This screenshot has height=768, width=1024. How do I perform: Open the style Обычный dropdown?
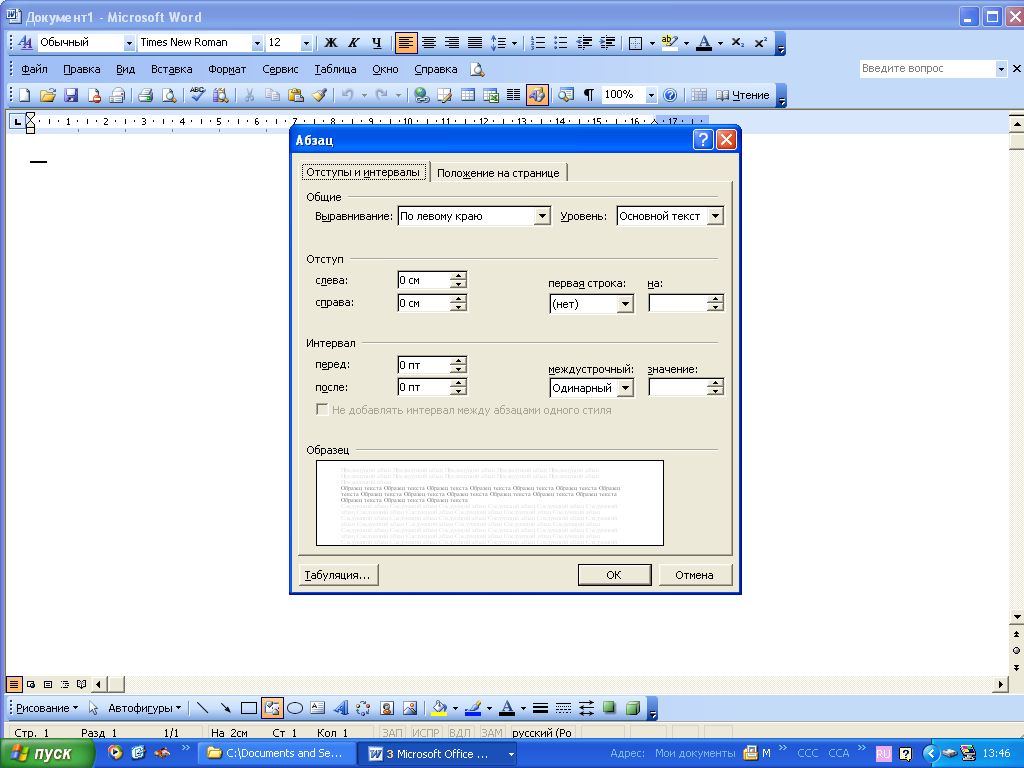(x=129, y=43)
